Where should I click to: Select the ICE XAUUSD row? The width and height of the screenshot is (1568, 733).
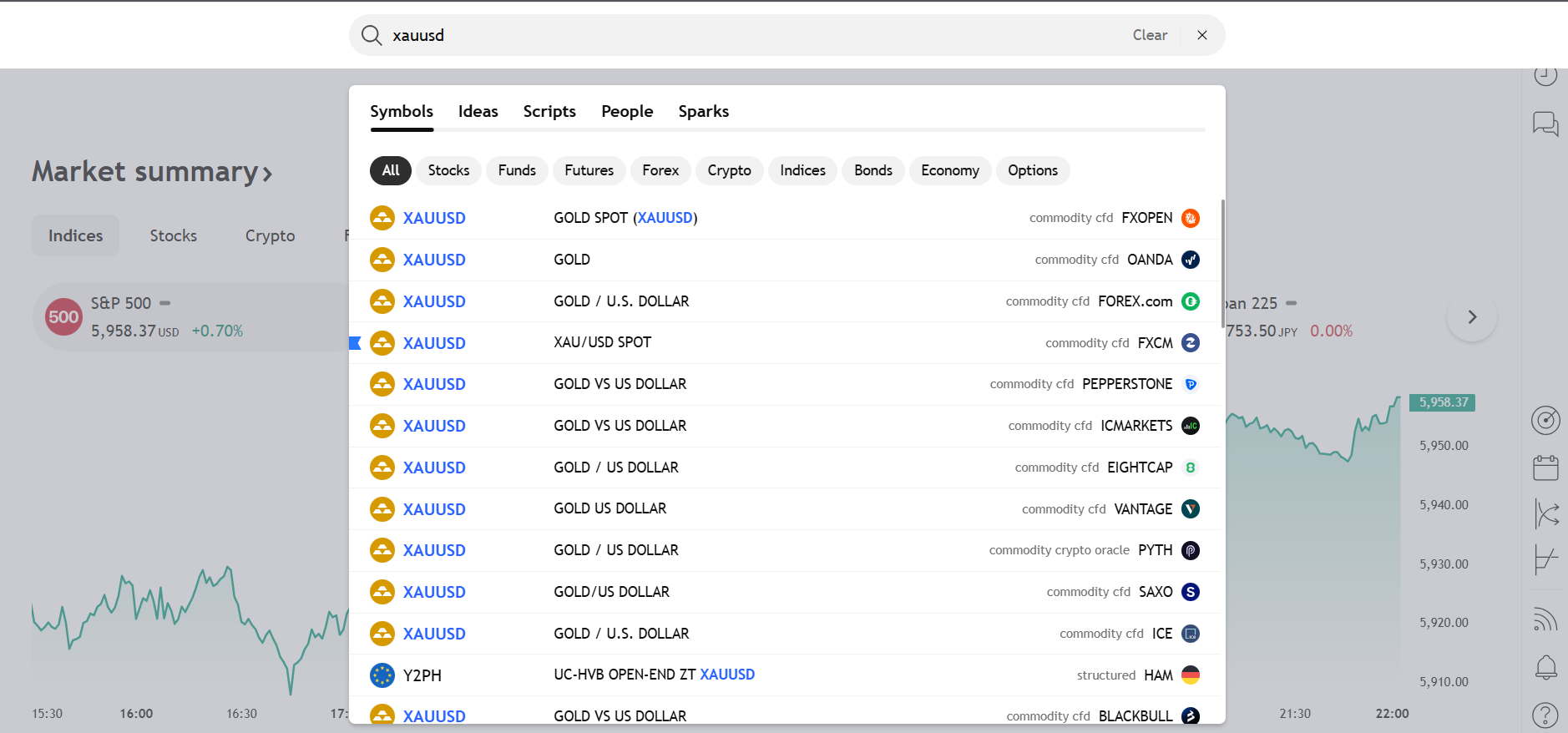(785, 634)
